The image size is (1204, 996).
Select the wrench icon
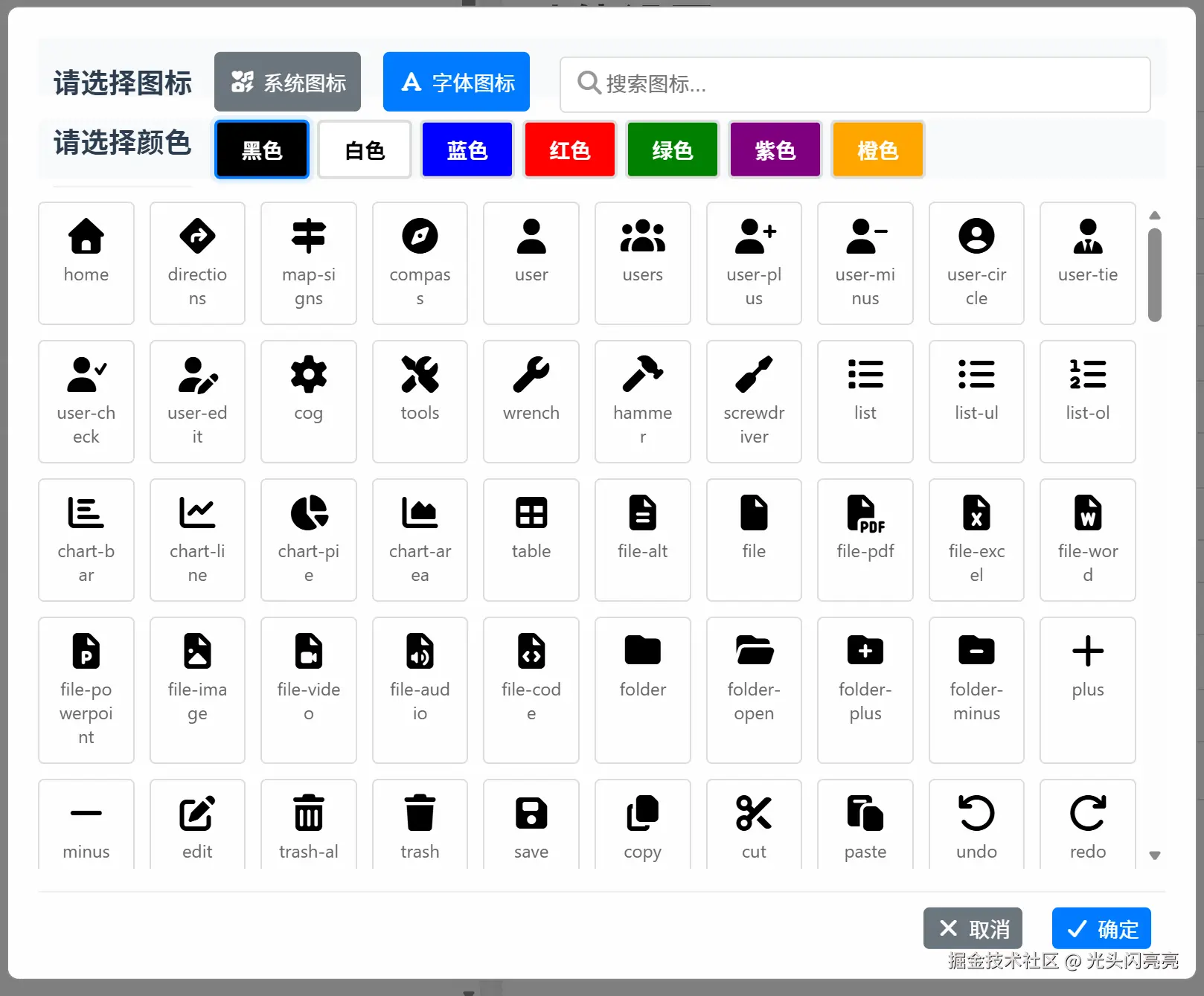pyautogui.click(x=531, y=401)
